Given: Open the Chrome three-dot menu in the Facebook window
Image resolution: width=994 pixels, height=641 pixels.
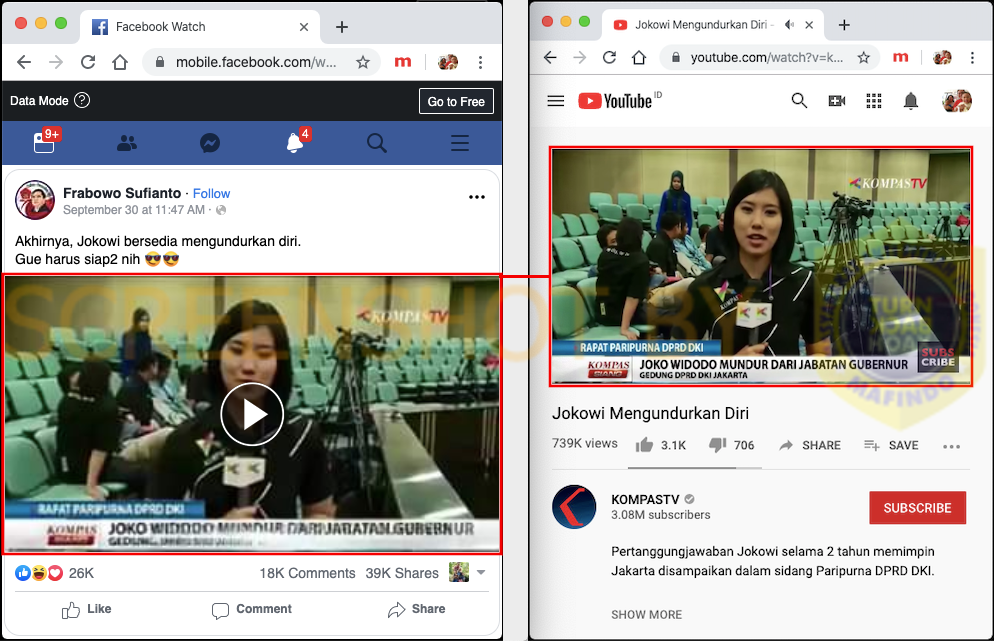Looking at the screenshot, I should [481, 62].
